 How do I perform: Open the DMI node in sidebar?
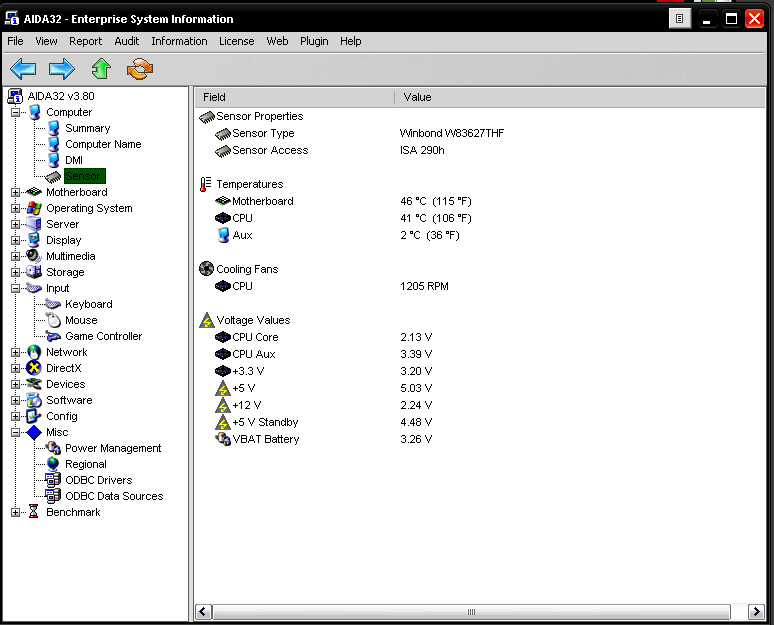point(73,160)
